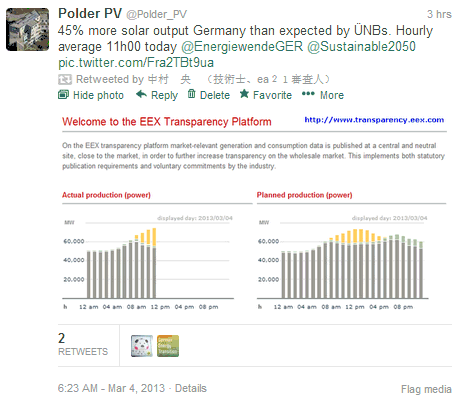Open the @EnergiewendeGER mention link
The image size is (461, 404).
242,46
